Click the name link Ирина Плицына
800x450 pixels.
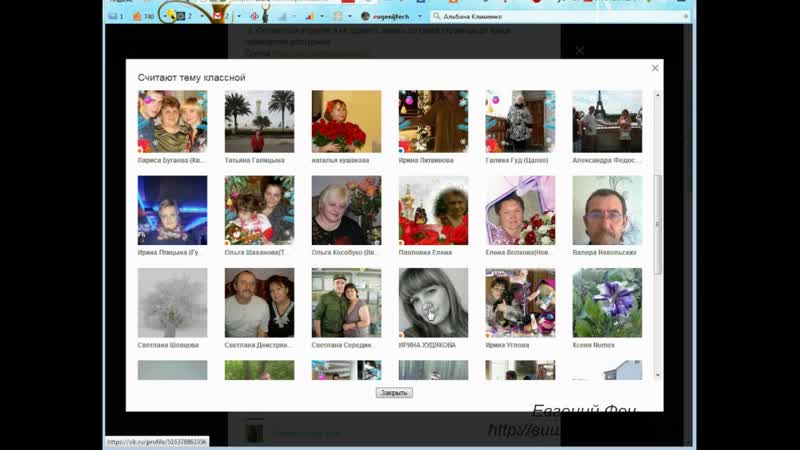click(169, 253)
